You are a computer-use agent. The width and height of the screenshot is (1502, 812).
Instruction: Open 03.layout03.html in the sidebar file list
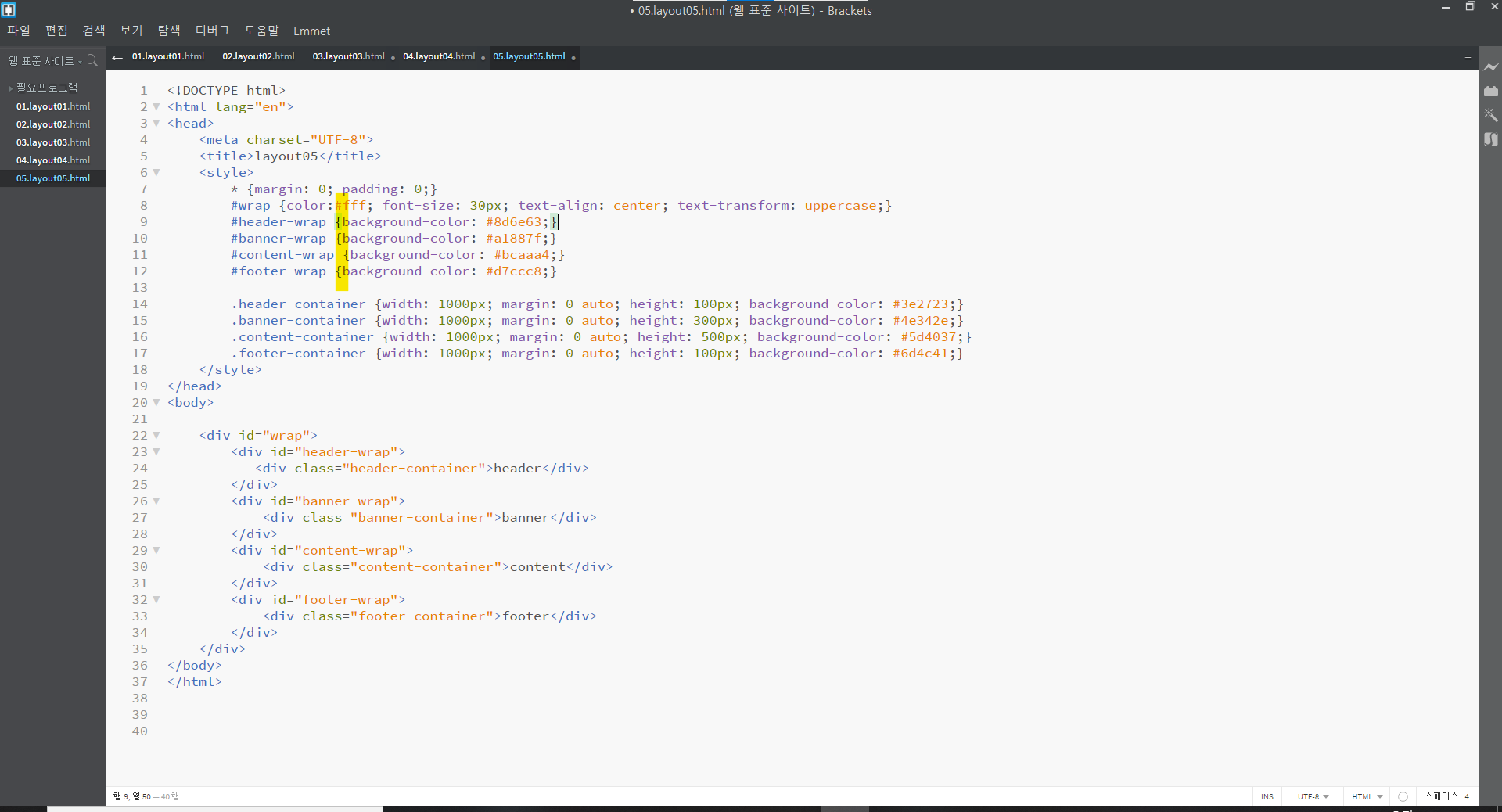[x=53, y=142]
